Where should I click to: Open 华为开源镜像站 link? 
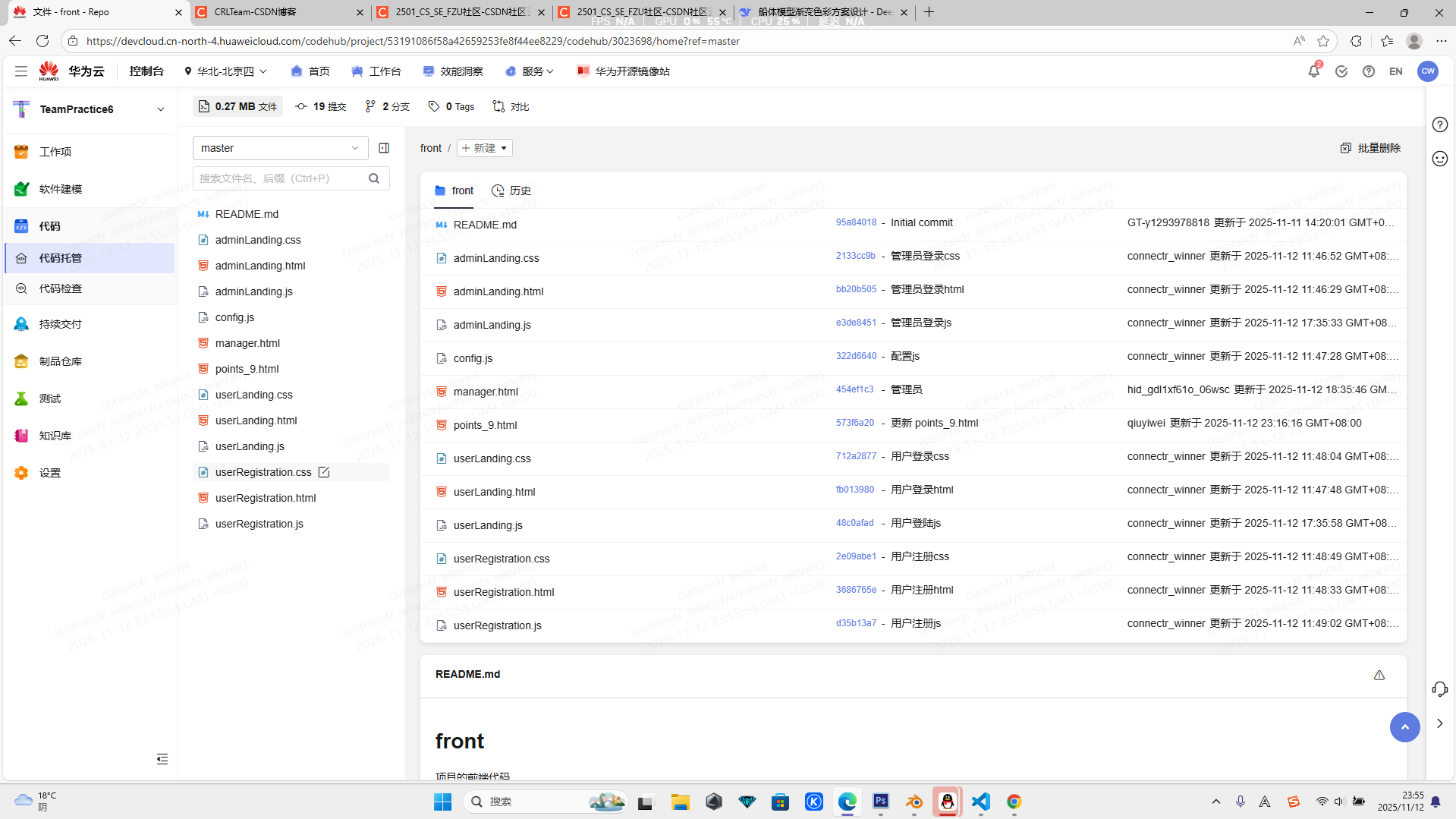point(623,71)
